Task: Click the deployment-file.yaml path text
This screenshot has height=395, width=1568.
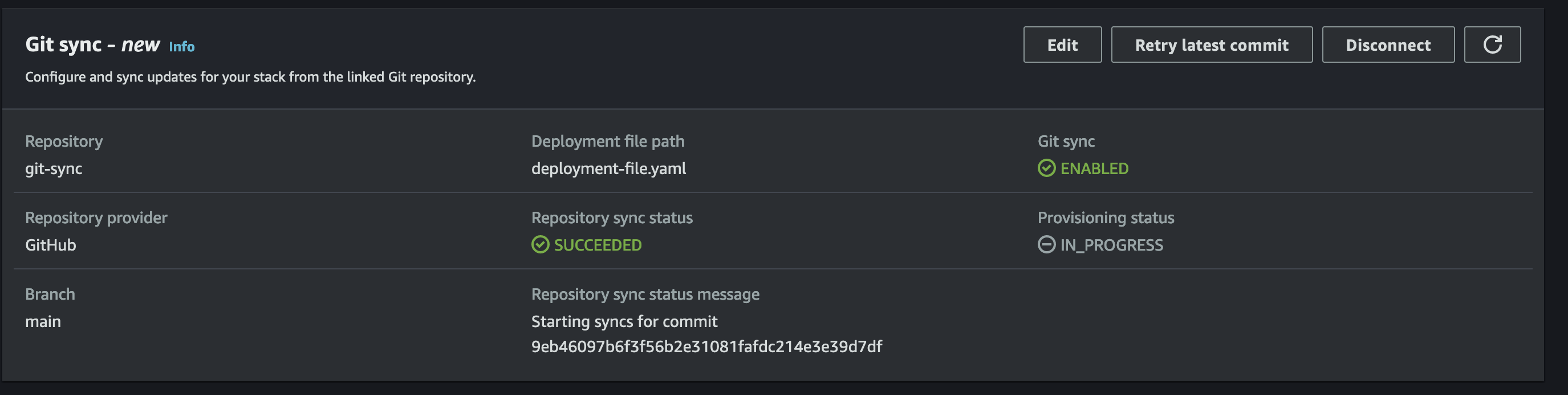Action: point(608,169)
